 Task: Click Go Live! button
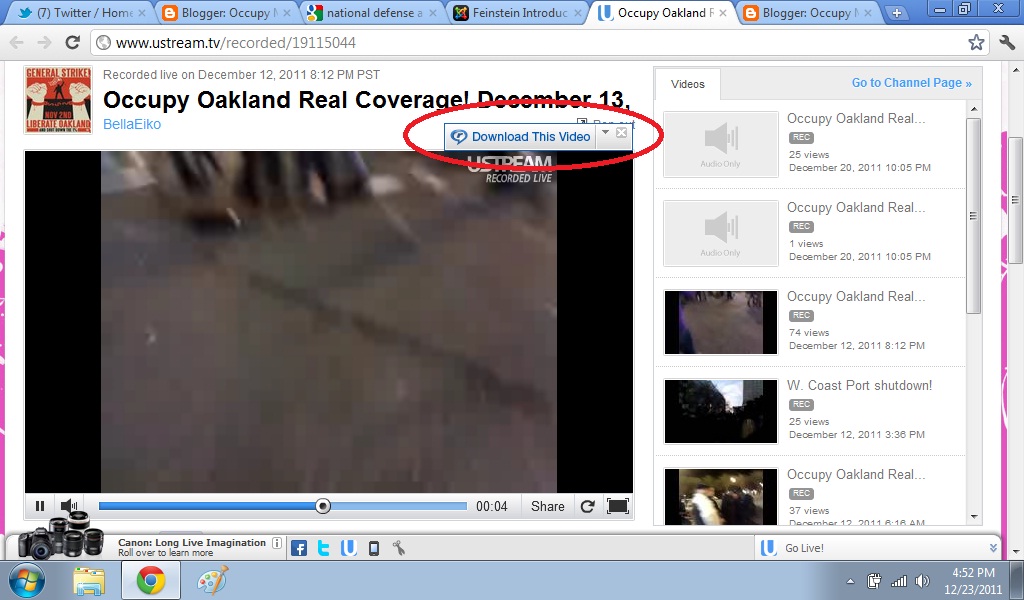804,548
